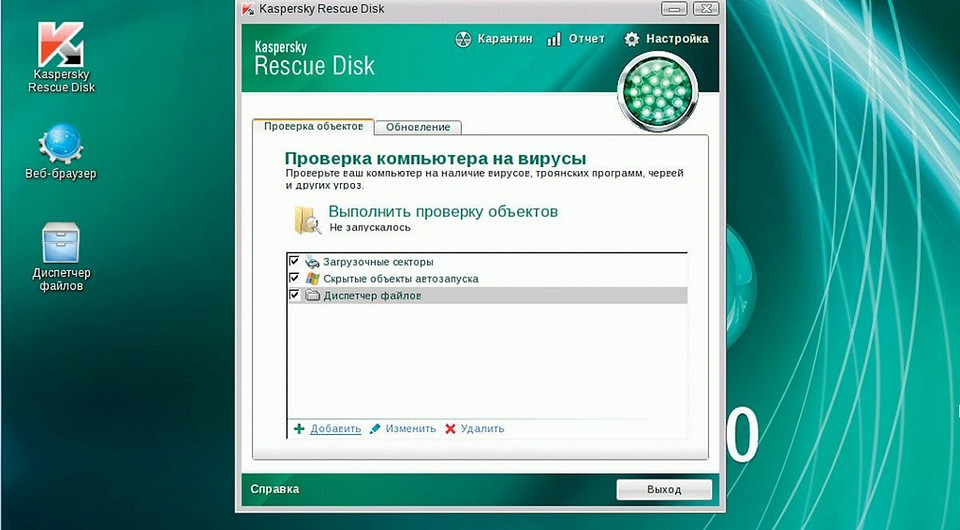Click the Kaspersky logo in window title bar
The width and height of the screenshot is (960, 530).
pyautogui.click(x=248, y=10)
